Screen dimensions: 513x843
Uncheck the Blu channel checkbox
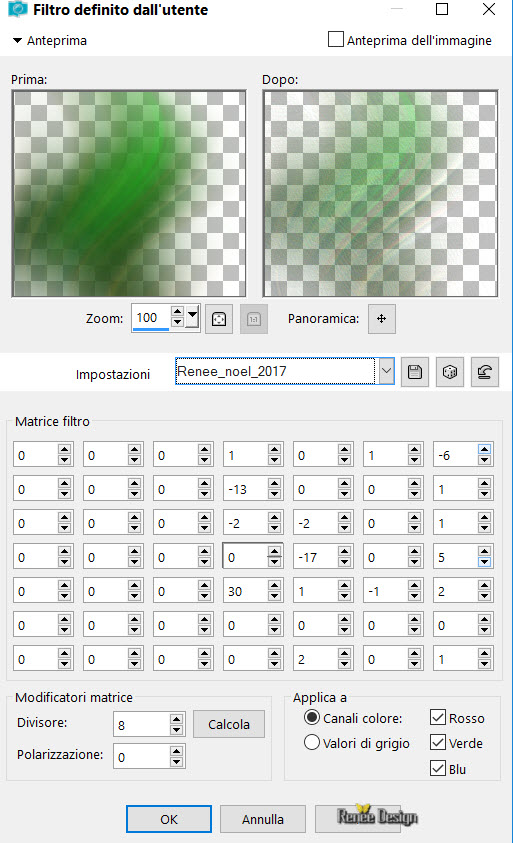(x=438, y=768)
